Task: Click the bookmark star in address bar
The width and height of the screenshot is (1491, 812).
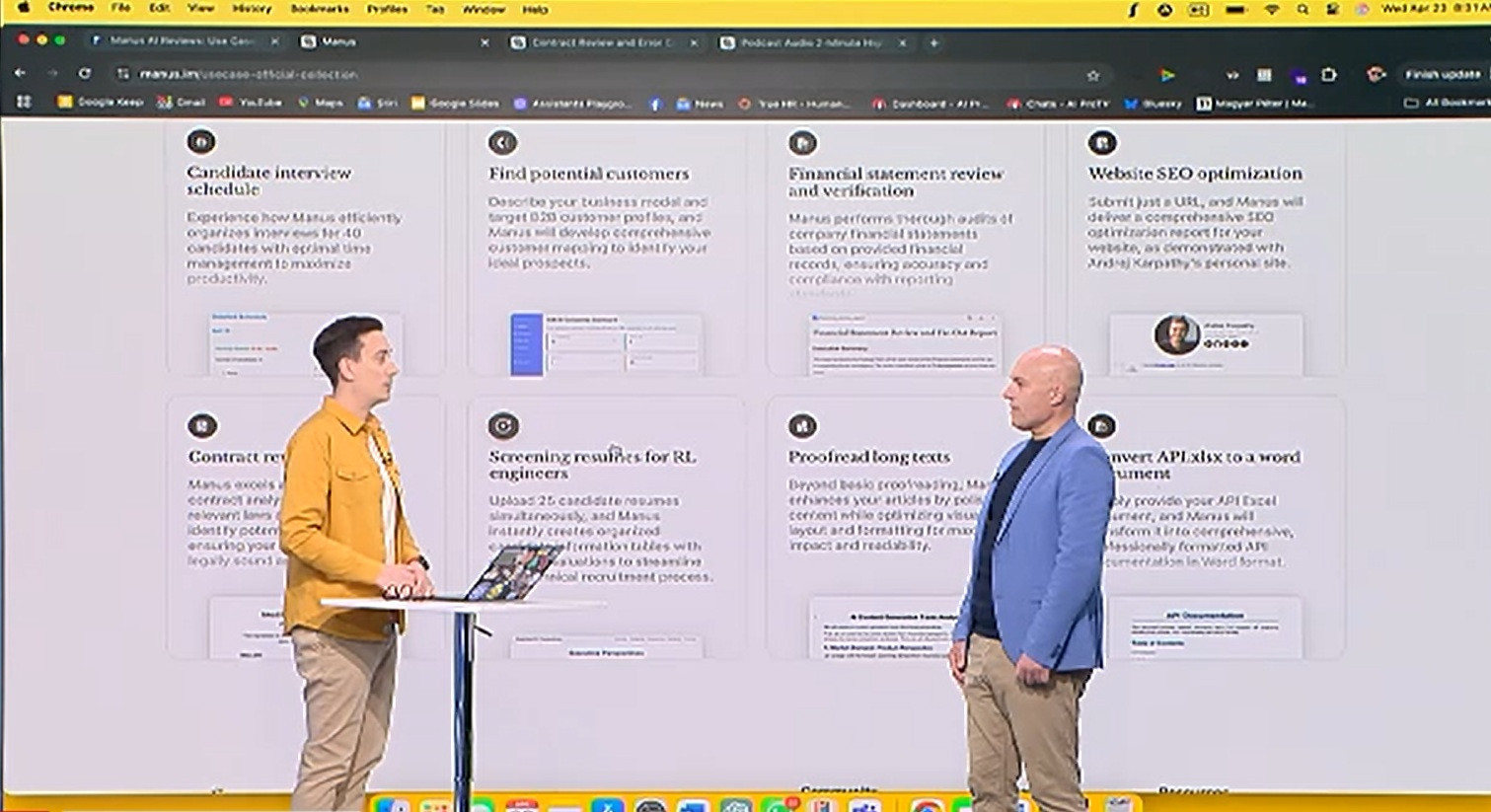Action: pos(1092,75)
